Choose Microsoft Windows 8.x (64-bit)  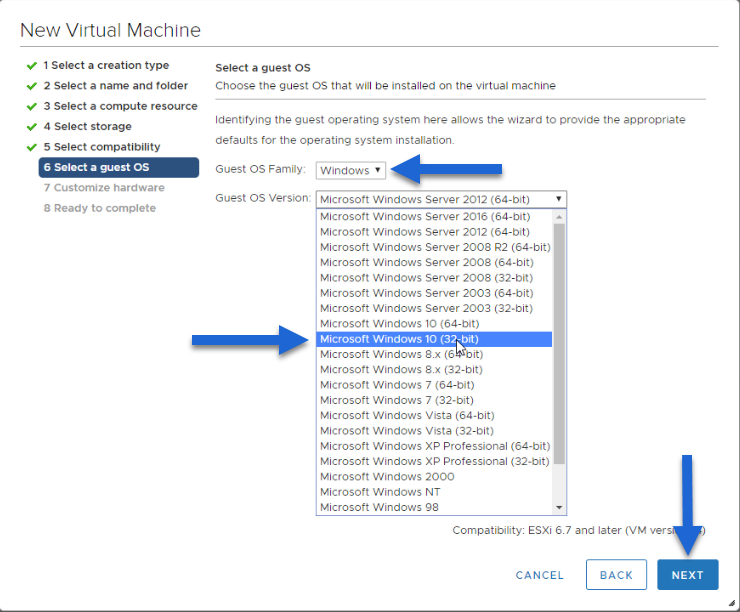click(x=434, y=354)
